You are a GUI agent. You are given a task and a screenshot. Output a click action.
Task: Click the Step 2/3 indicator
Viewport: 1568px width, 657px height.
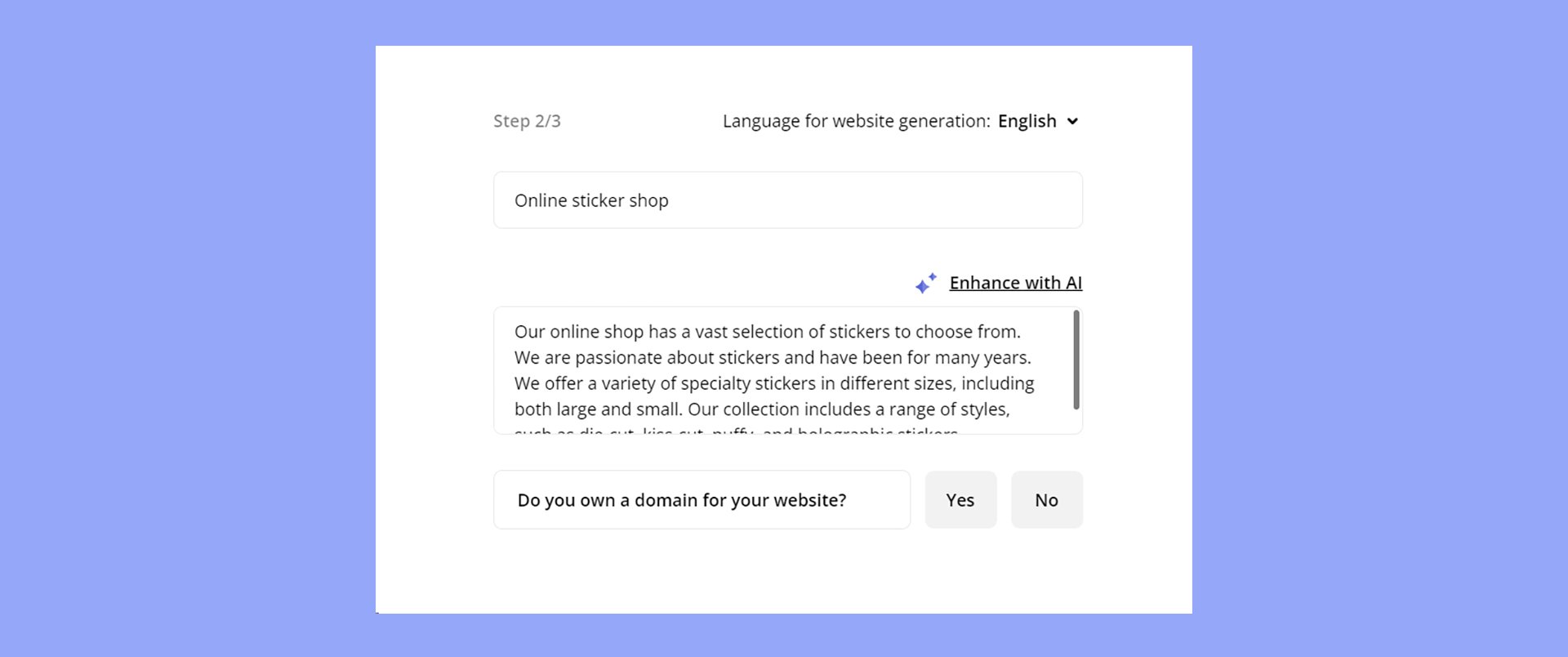[x=526, y=120]
